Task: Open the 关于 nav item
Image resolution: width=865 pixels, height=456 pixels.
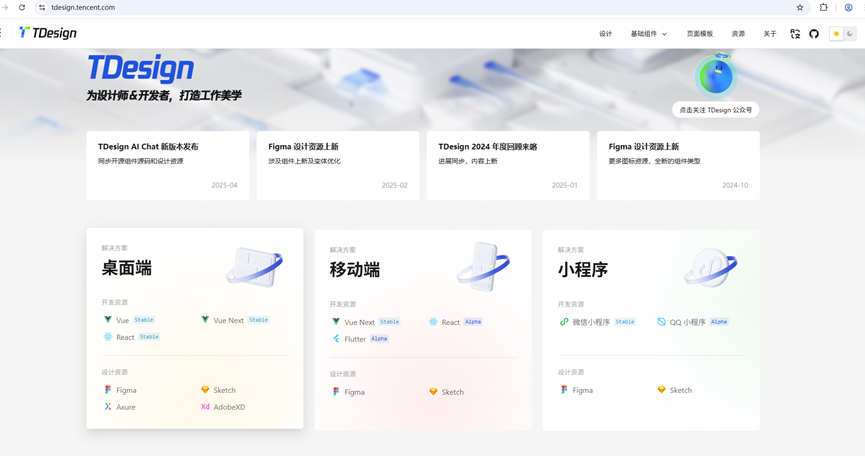Action: [x=770, y=34]
